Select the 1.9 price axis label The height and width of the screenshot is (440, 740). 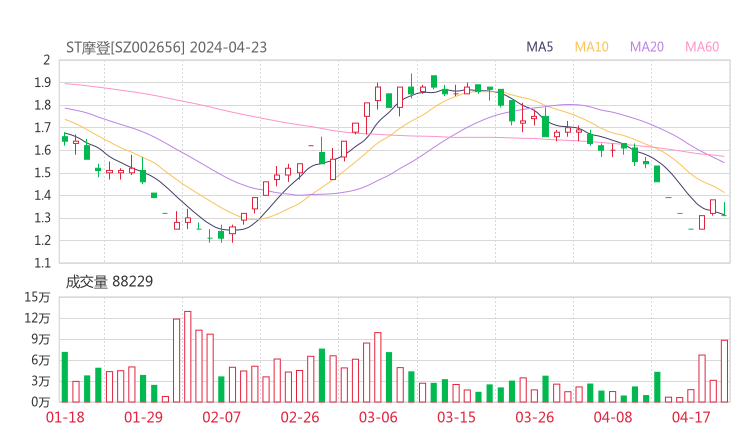42,83
